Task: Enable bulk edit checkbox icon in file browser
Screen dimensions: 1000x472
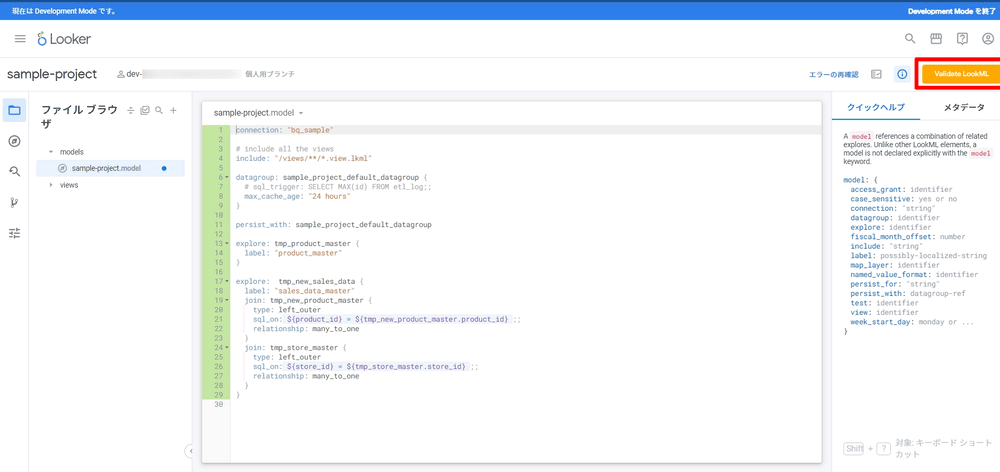Action: point(145,110)
